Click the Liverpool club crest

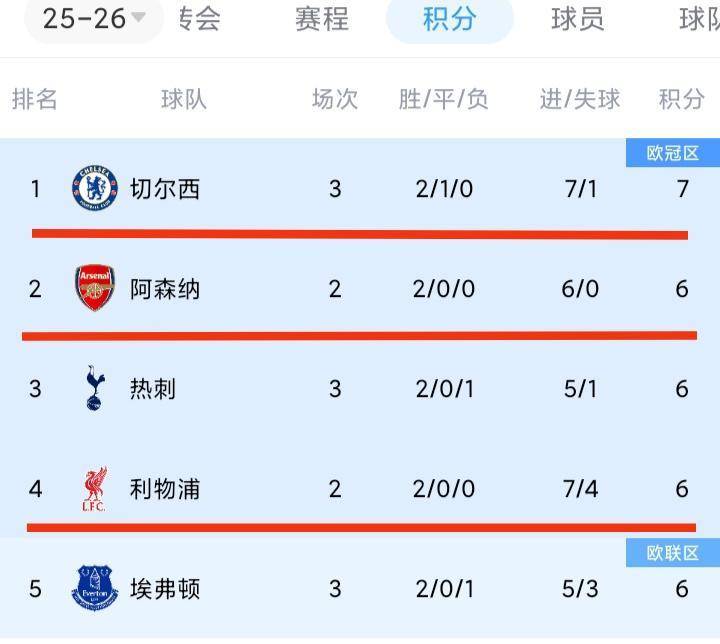pos(95,489)
